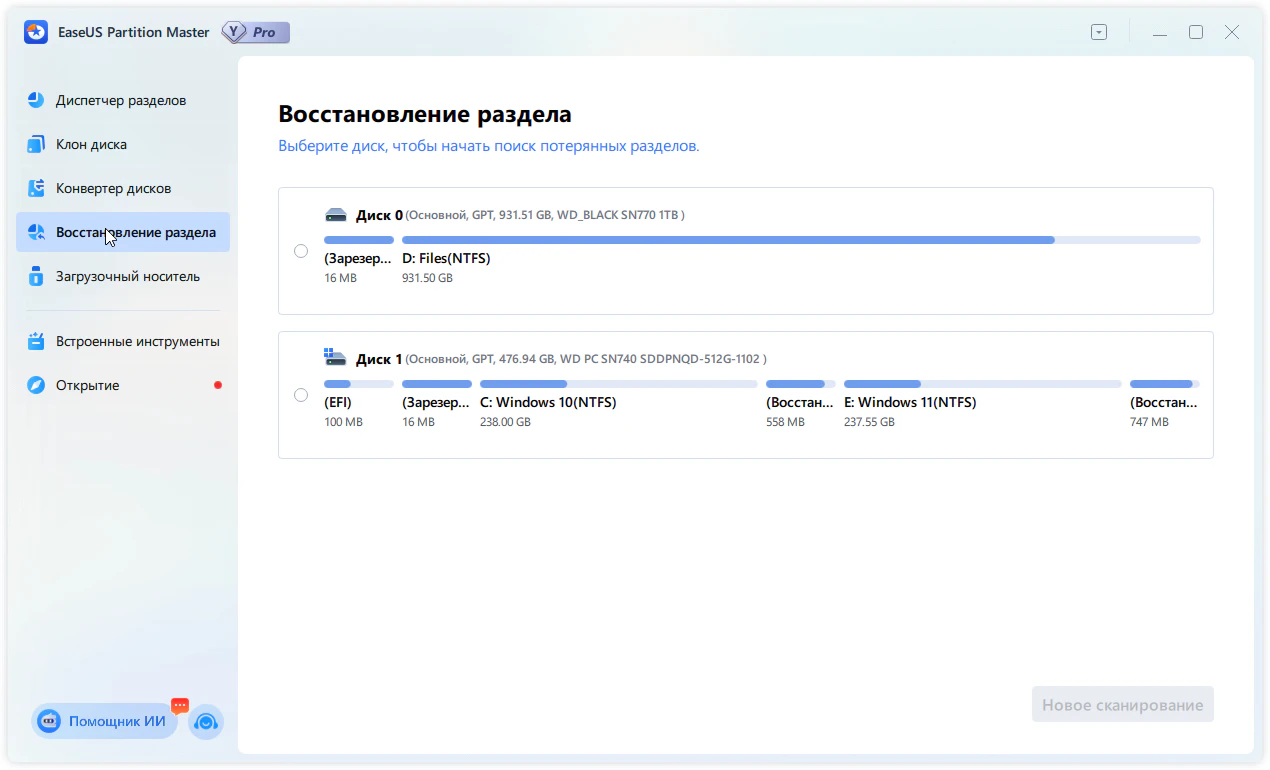Select the Диск 1 radio button
This screenshot has height=770, width=1270.
301,395
